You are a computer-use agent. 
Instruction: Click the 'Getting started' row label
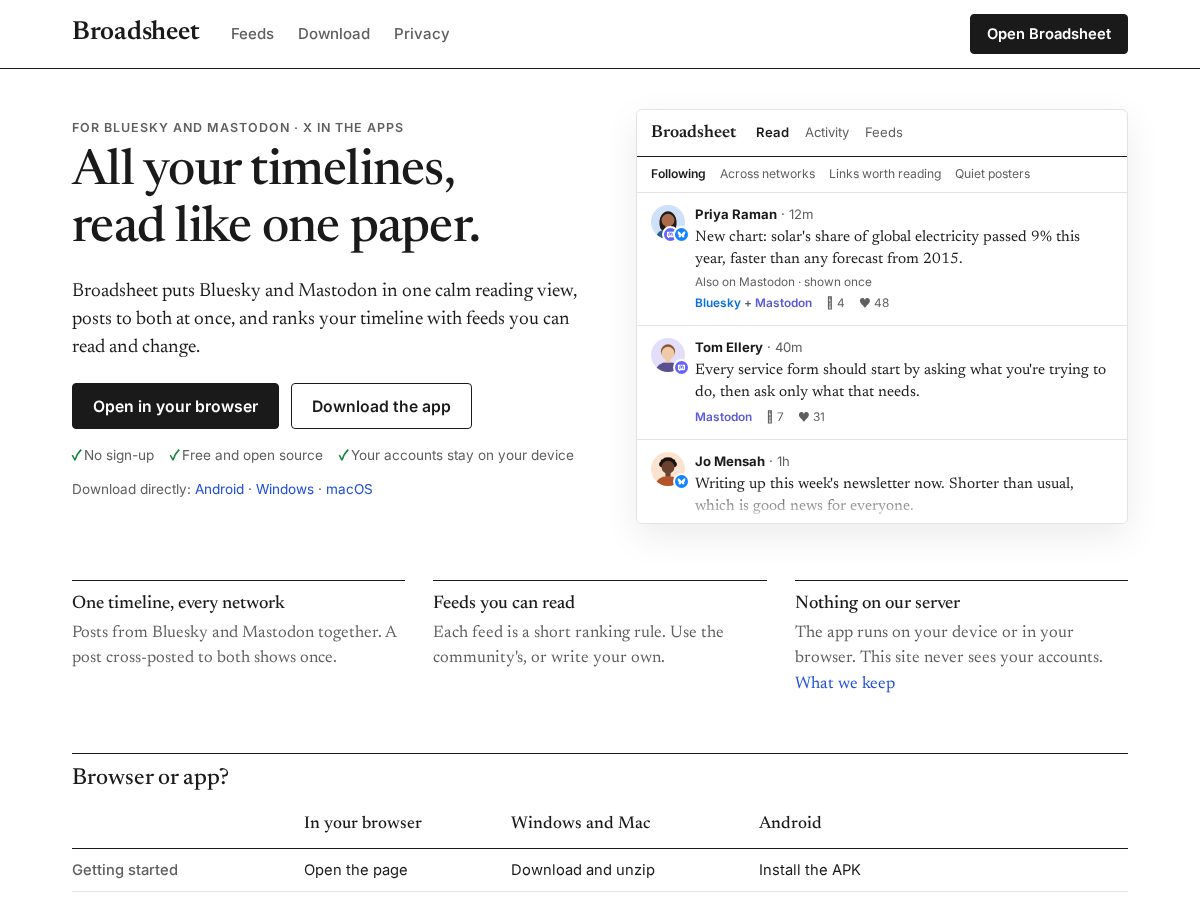coord(125,870)
